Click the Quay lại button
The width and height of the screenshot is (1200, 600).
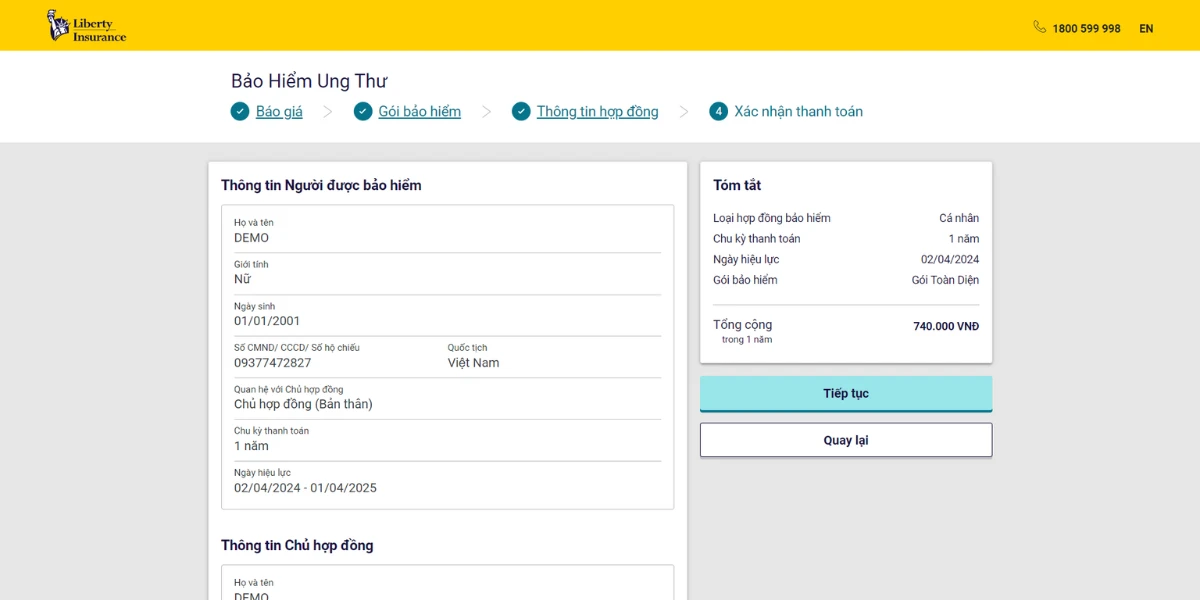(846, 440)
